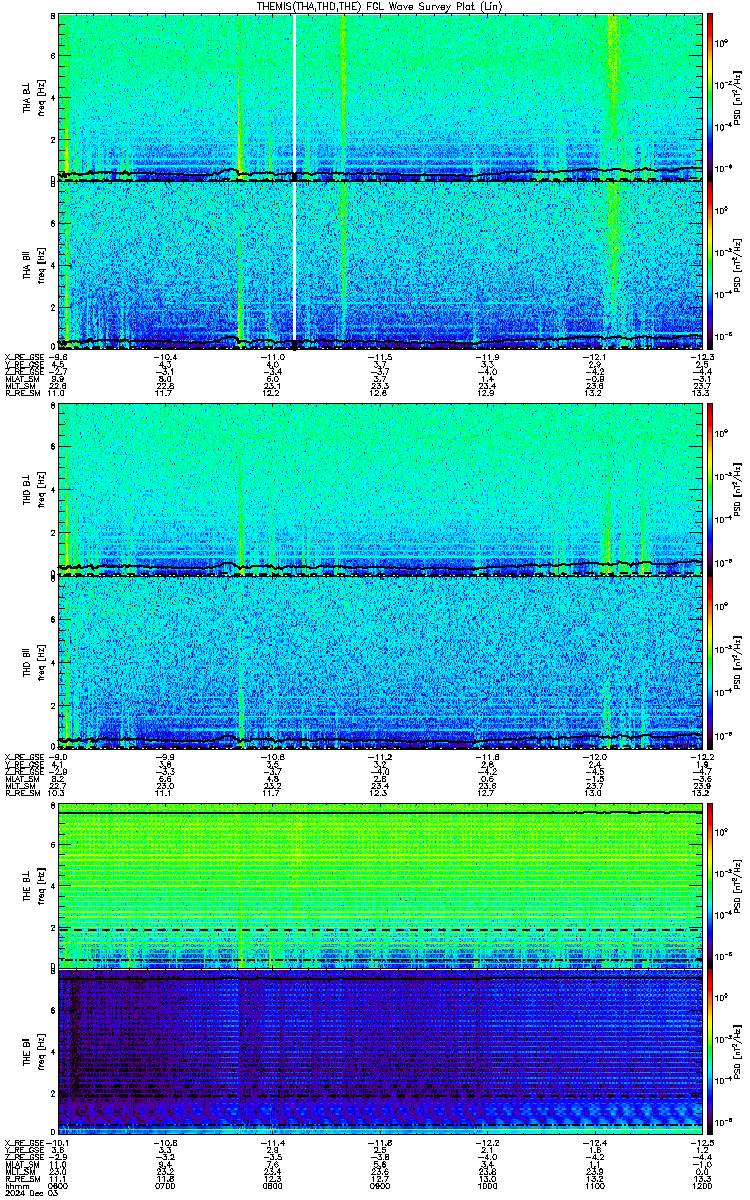
Task: Click the 1100 time tick label
Action: point(594,1184)
